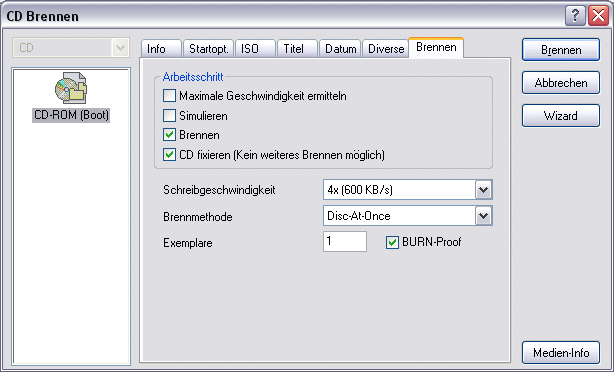614x372 pixels.
Task: Switch to the ISO tab
Action: pos(255,49)
